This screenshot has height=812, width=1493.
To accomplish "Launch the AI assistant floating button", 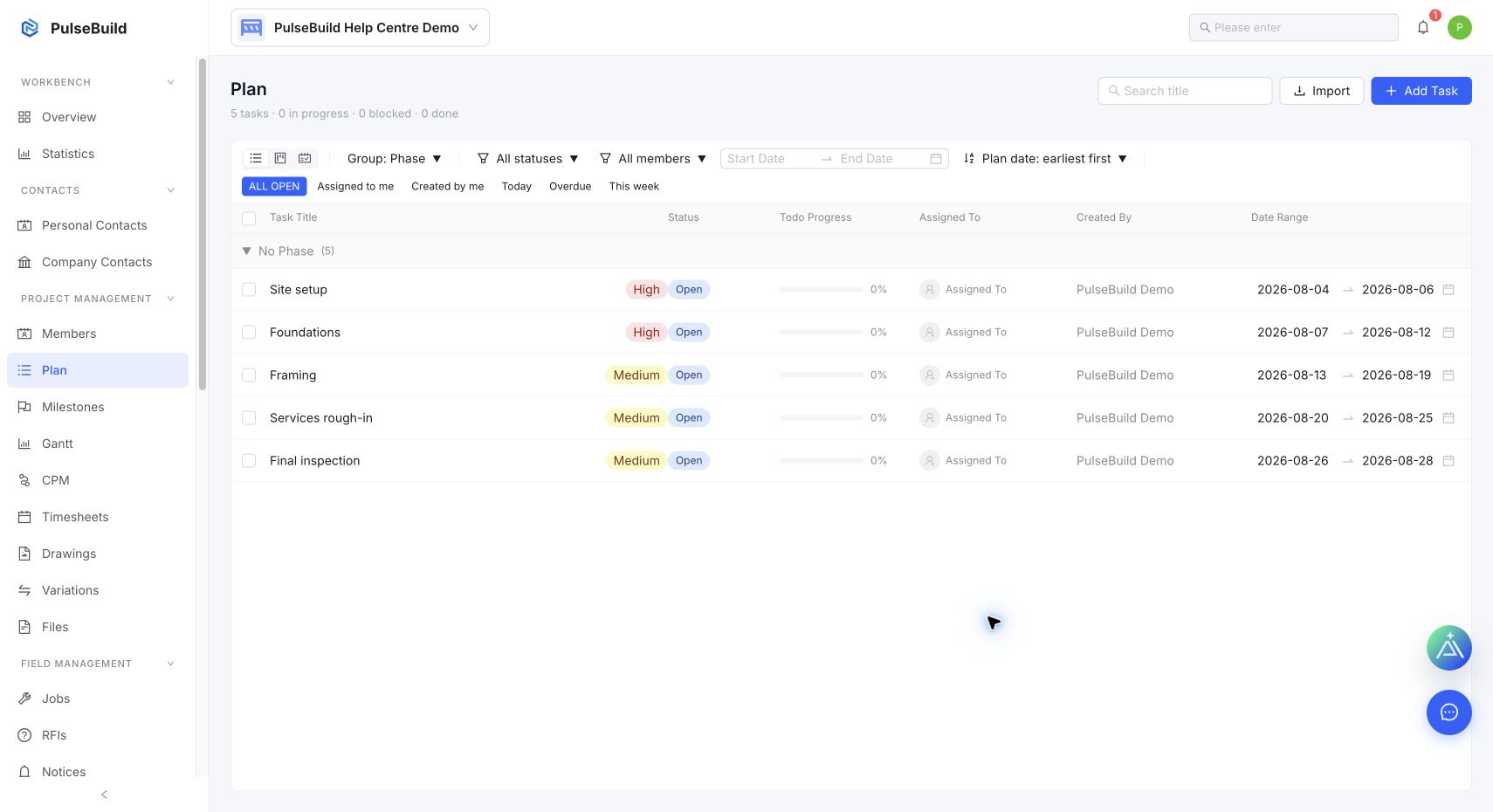I will tap(1449, 648).
